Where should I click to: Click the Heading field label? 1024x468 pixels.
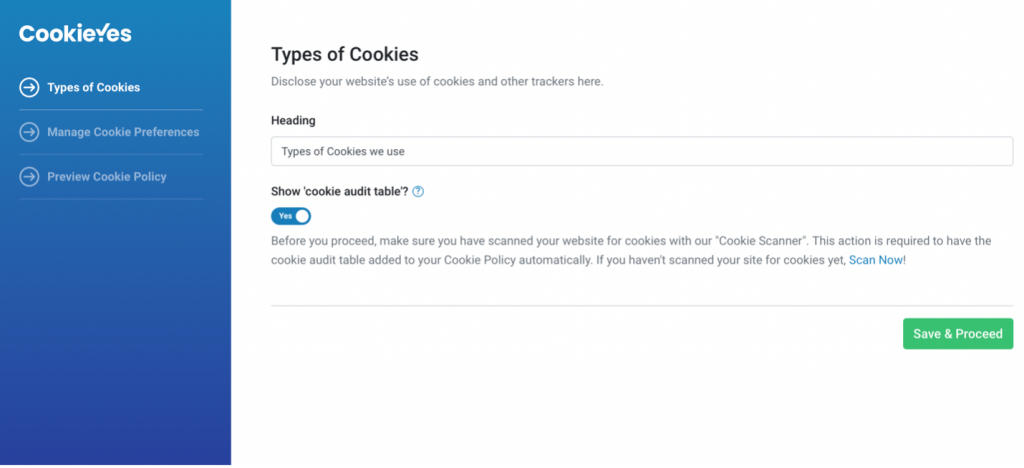pos(293,121)
